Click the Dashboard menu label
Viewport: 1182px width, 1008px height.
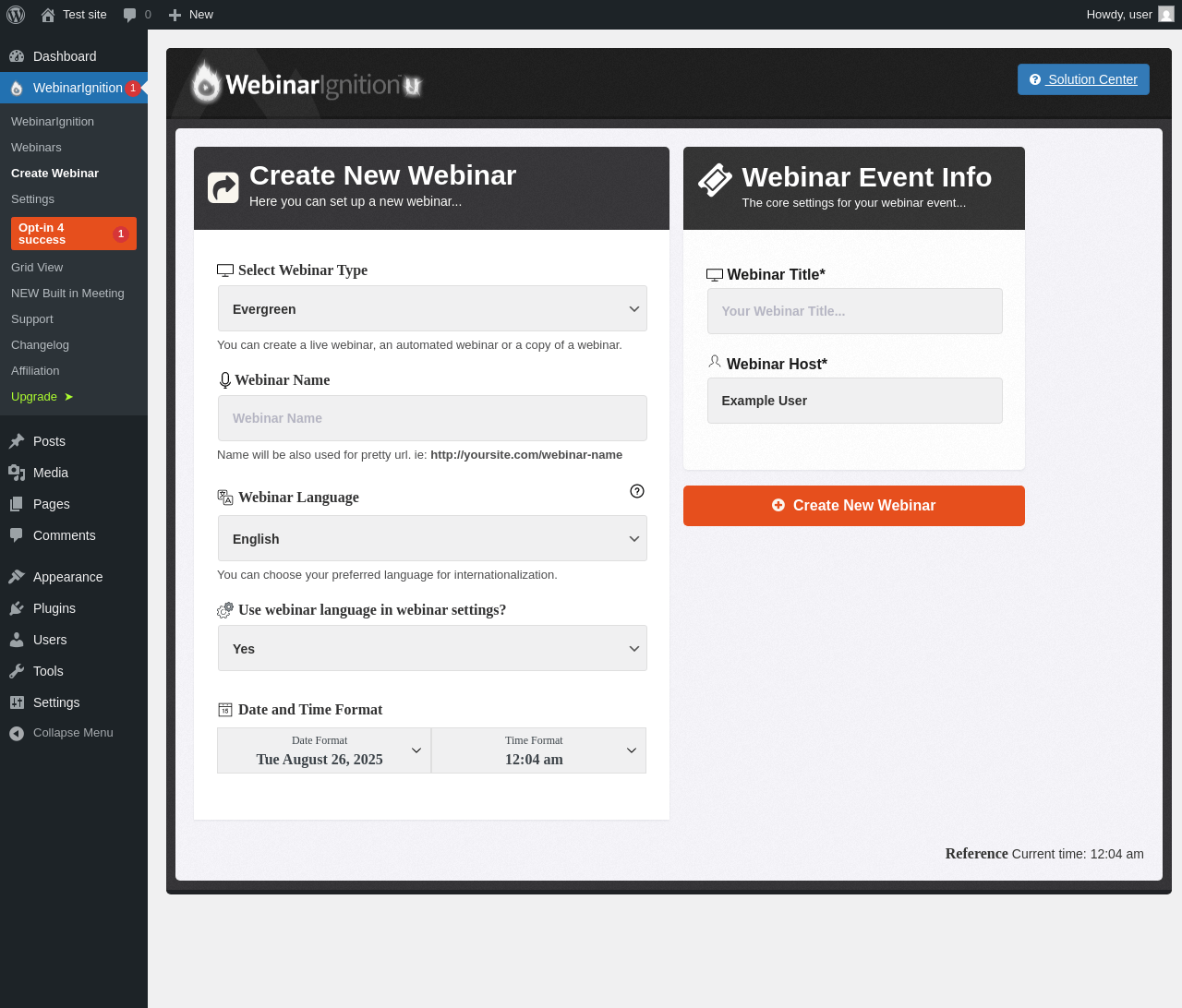click(x=65, y=56)
